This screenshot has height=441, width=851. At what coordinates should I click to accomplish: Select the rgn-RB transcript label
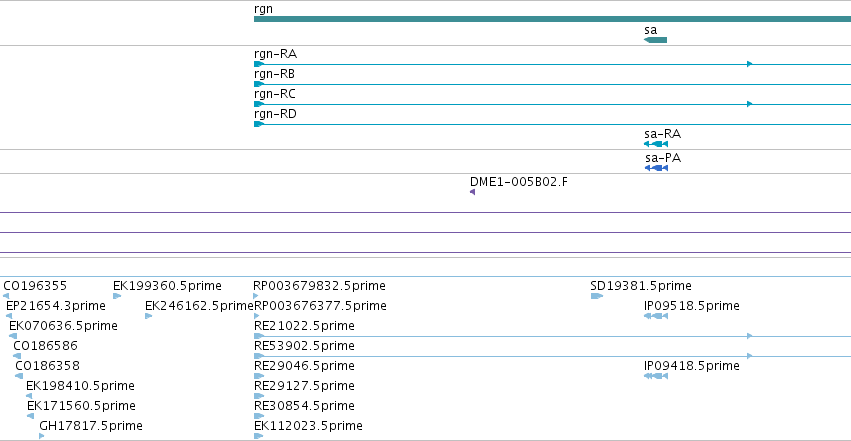pyautogui.click(x=274, y=74)
